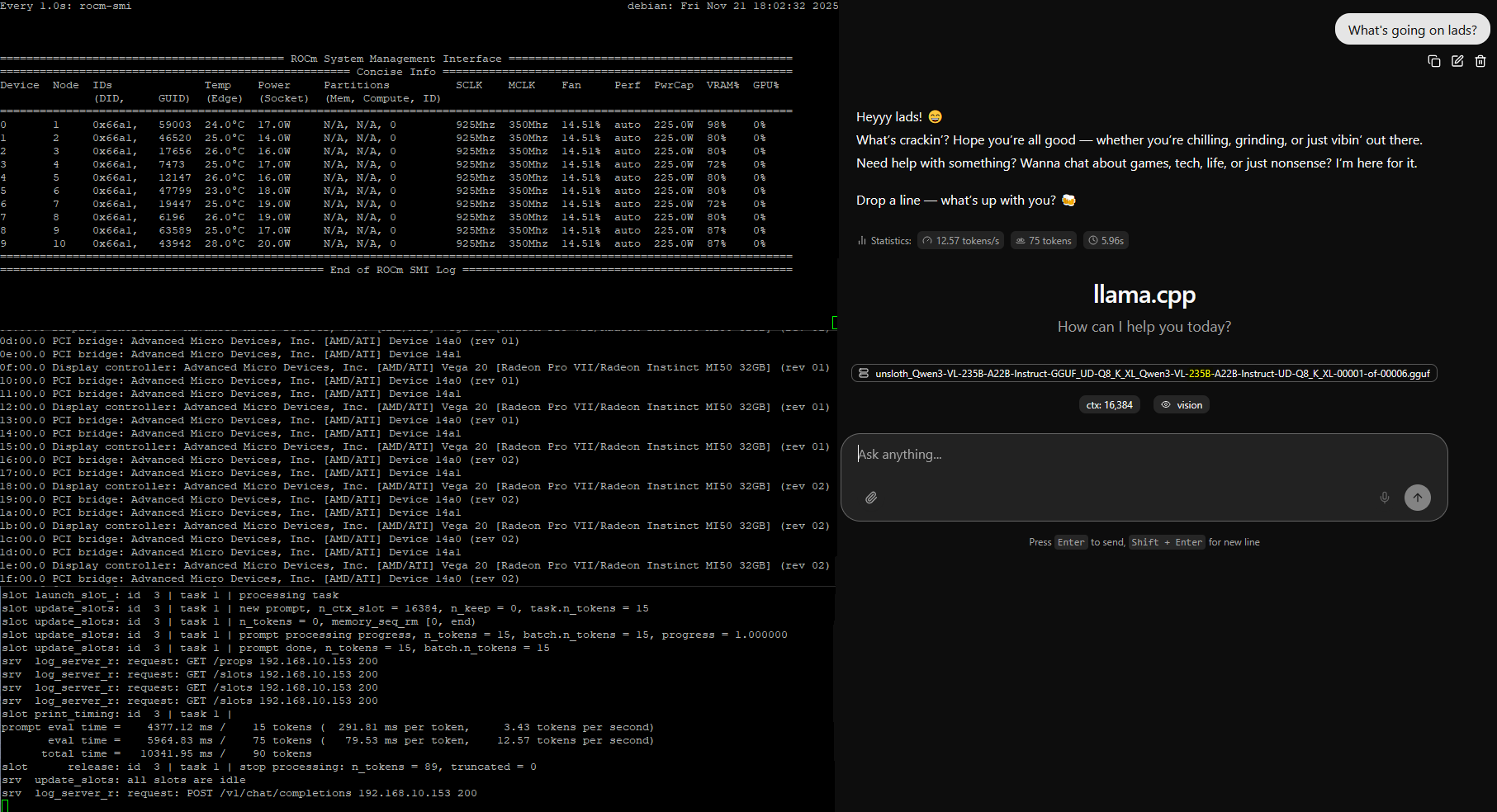Click the PwrCap column header
Screen dimensions: 1497x812
pos(674,85)
